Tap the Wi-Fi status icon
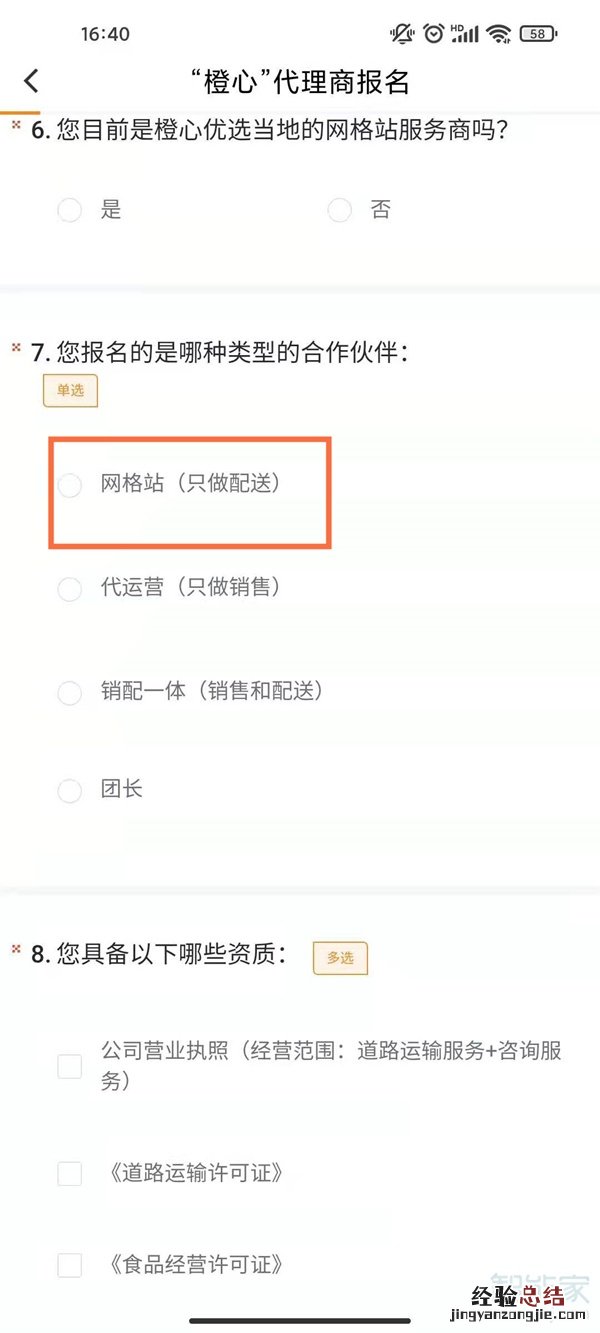Image resolution: width=600 pixels, height=1333 pixels. (x=497, y=34)
